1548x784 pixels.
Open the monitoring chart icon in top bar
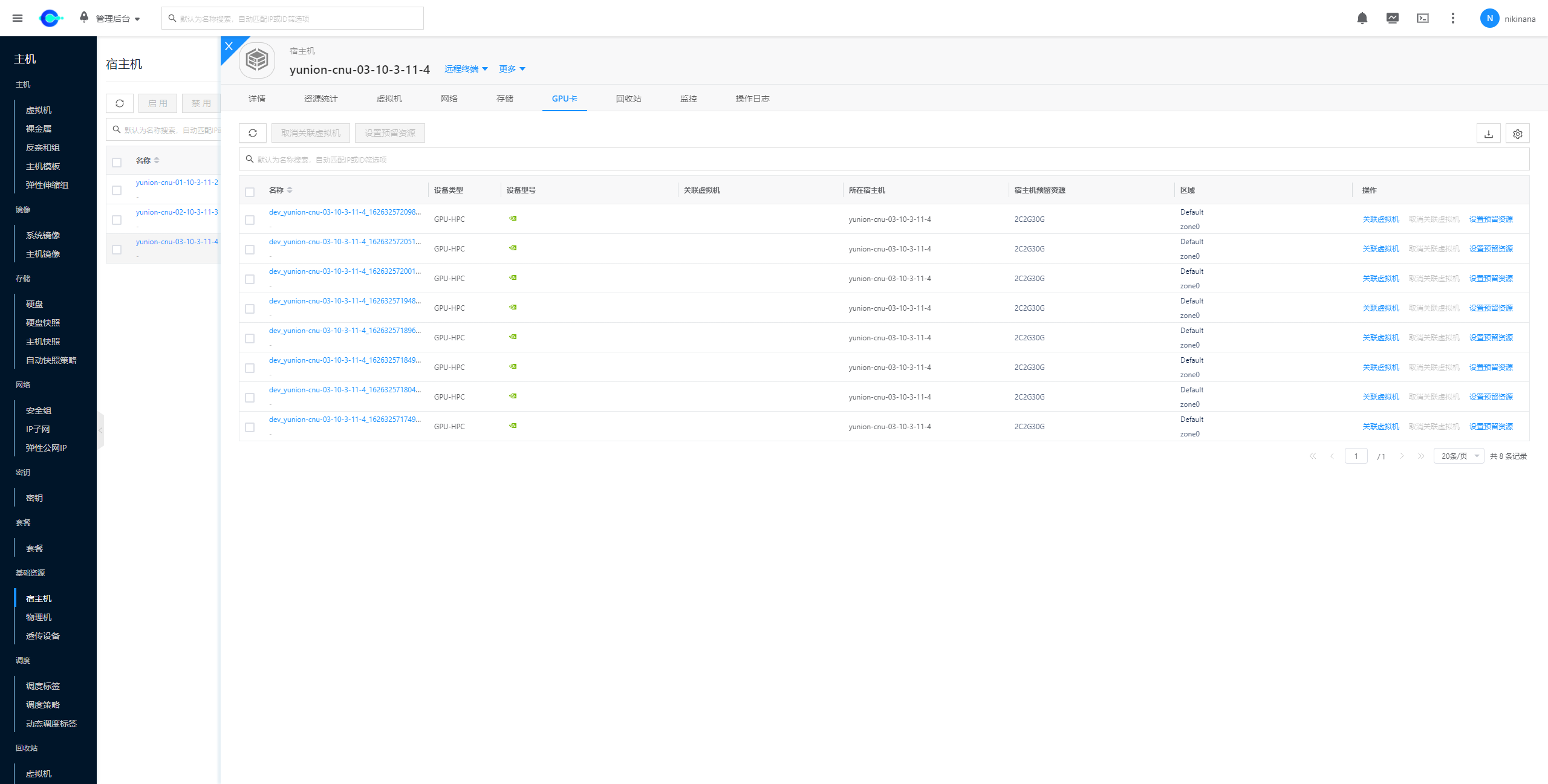[x=1393, y=18]
